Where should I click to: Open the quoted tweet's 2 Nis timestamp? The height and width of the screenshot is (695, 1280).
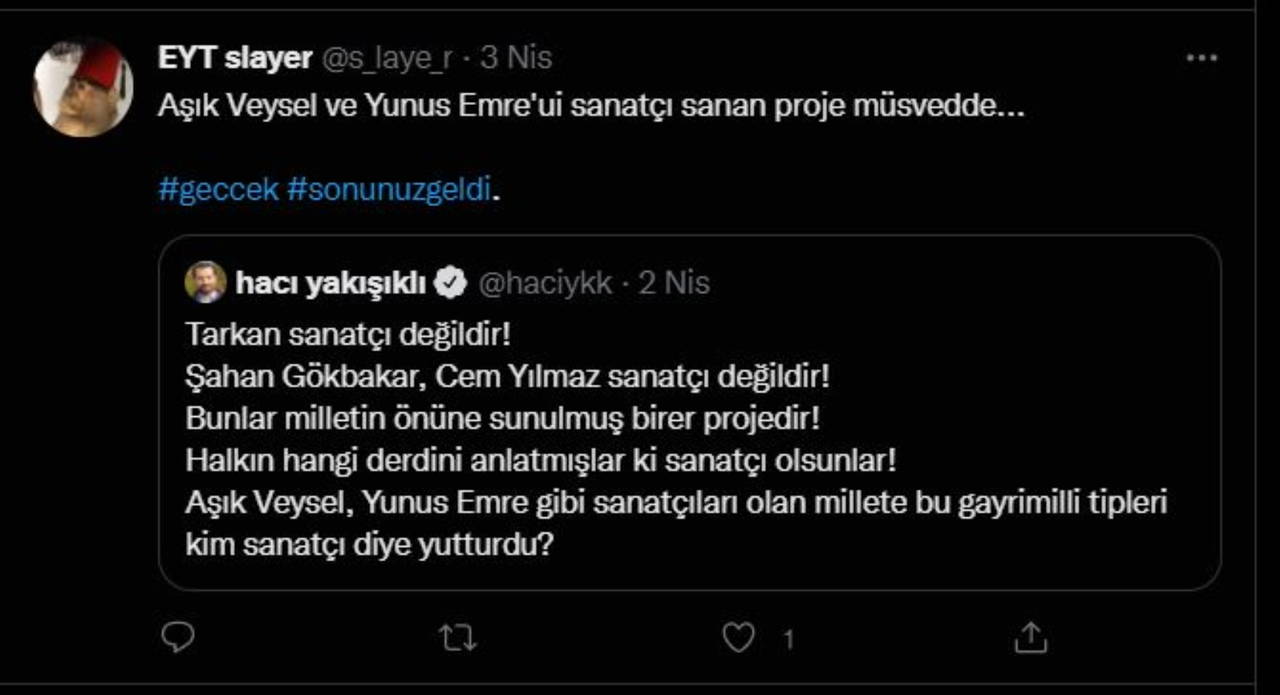pos(674,284)
